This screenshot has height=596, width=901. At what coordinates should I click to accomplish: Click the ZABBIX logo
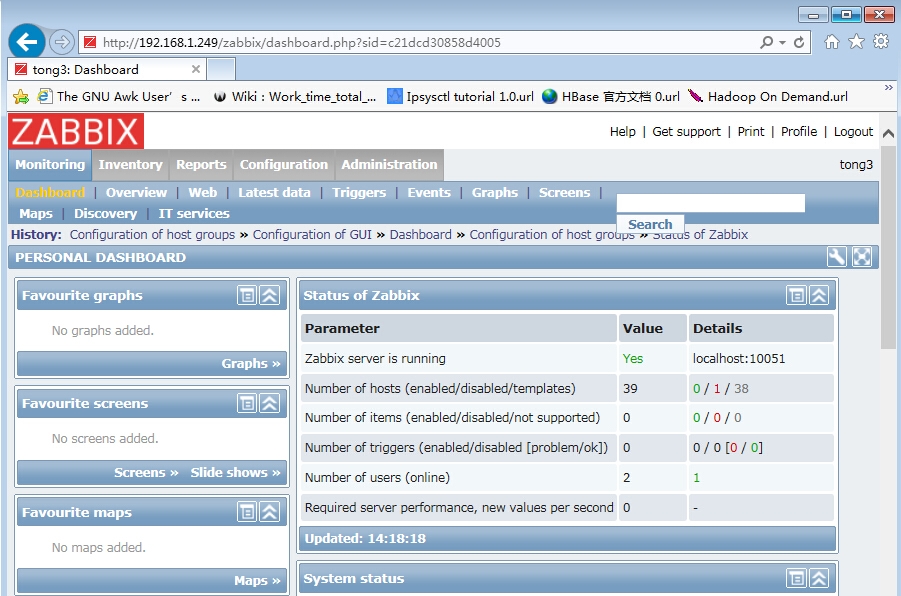click(x=76, y=131)
